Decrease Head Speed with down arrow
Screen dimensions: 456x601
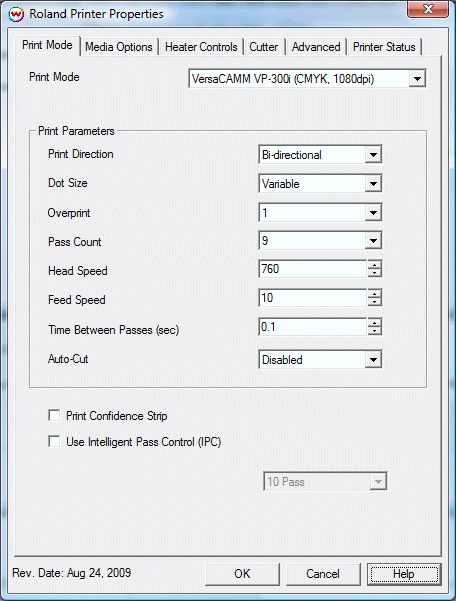pyautogui.click(x=374, y=273)
